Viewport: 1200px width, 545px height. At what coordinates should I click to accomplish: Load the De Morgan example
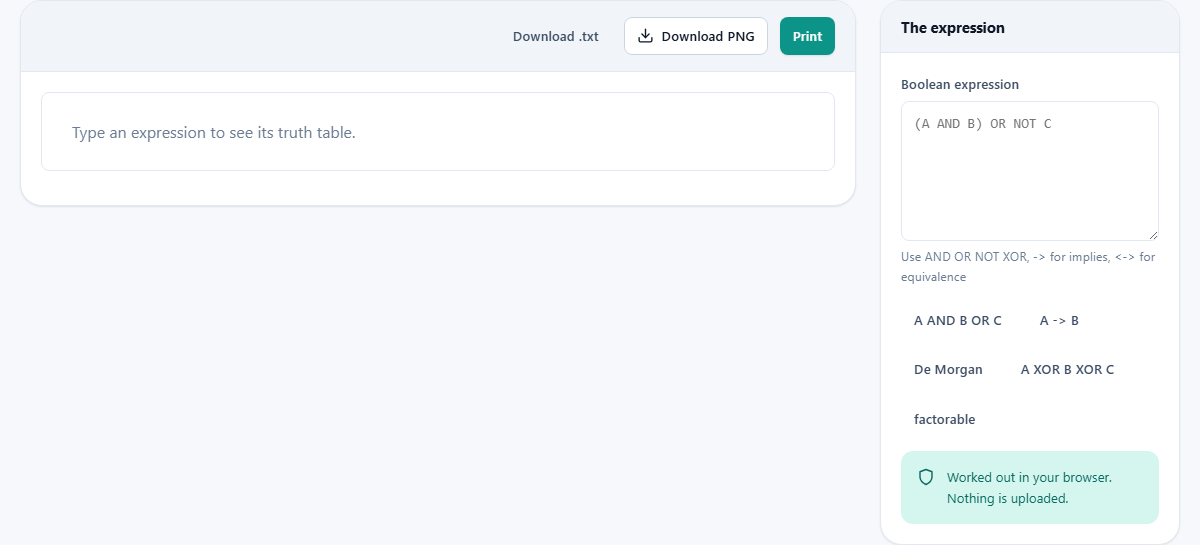948,370
